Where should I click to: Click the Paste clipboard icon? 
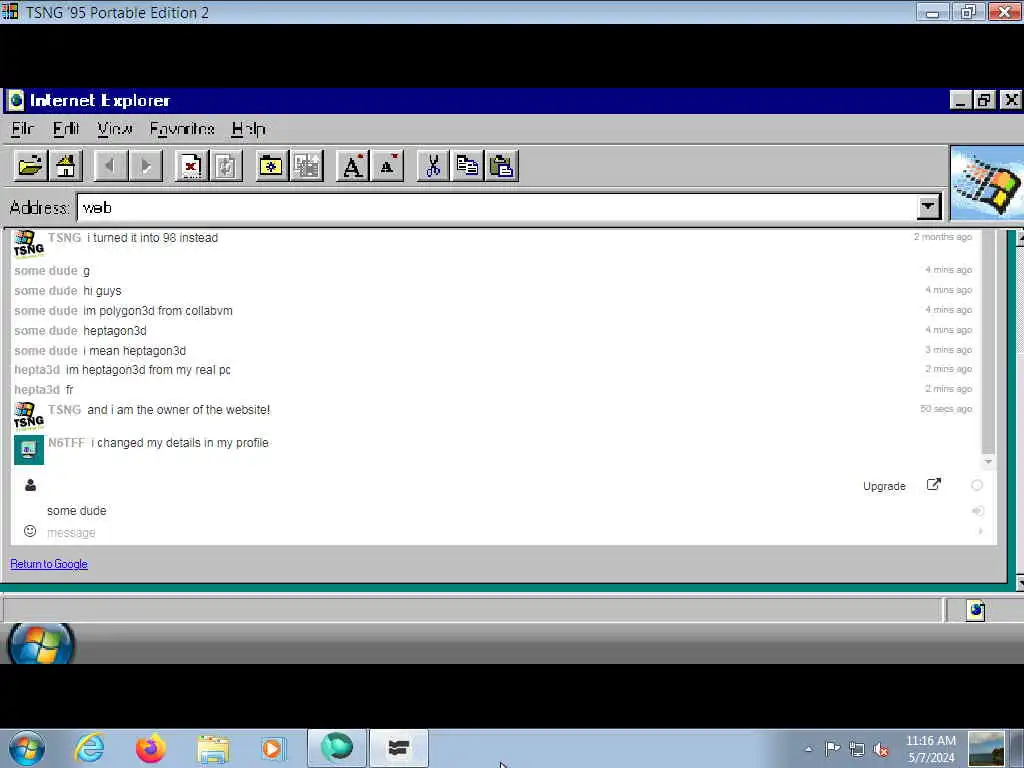502,166
